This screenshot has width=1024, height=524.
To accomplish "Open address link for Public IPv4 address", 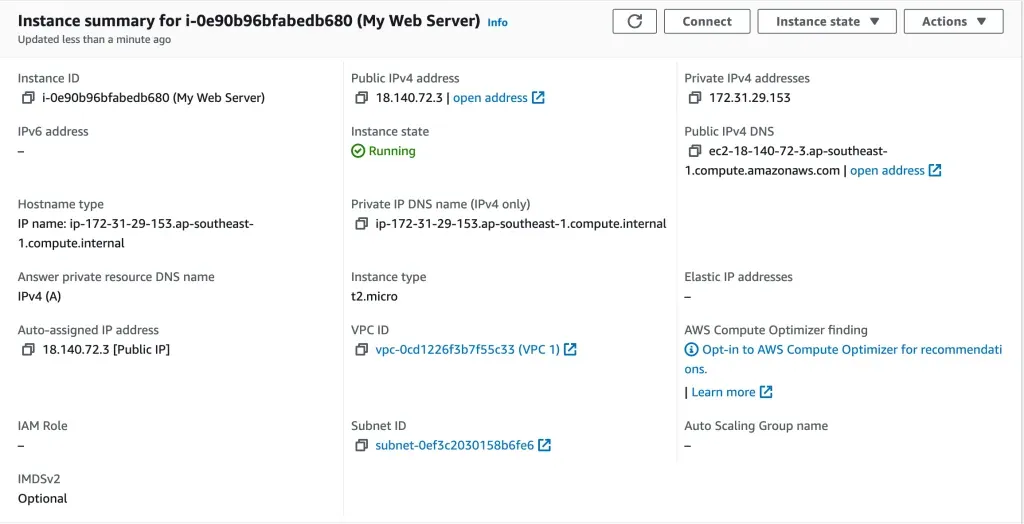I will (490, 98).
